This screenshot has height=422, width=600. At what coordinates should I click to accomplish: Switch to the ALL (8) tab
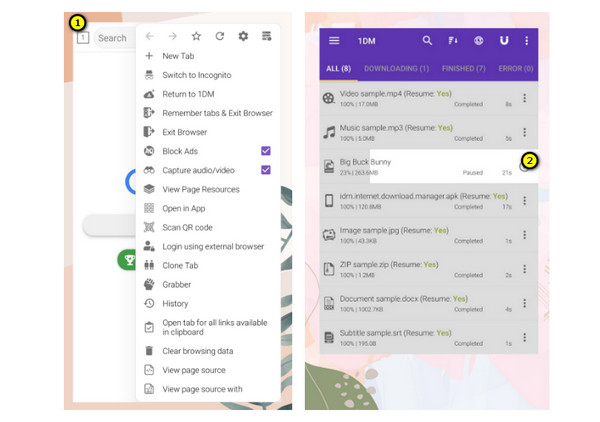point(339,68)
